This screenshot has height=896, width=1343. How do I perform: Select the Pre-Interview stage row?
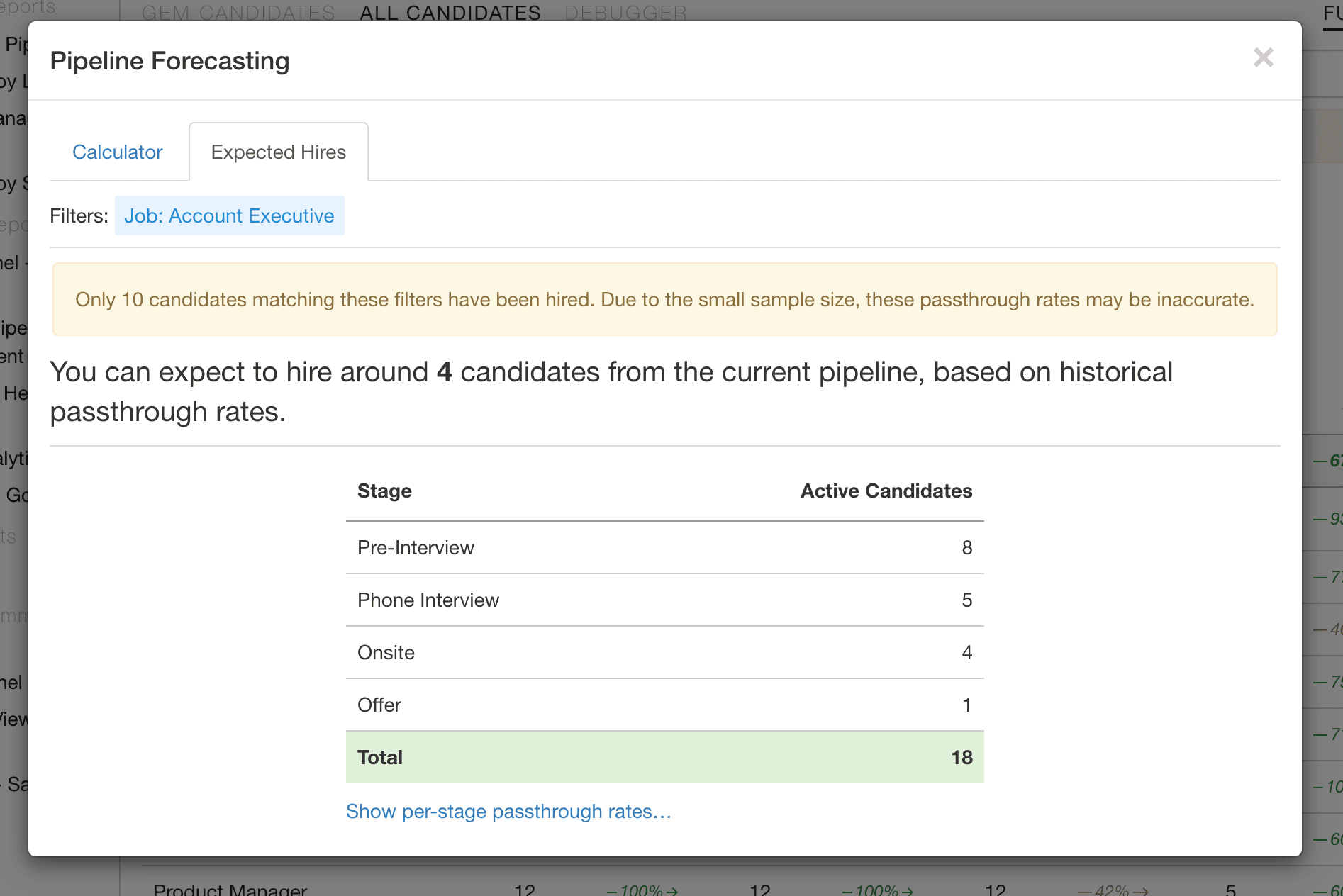click(416, 548)
